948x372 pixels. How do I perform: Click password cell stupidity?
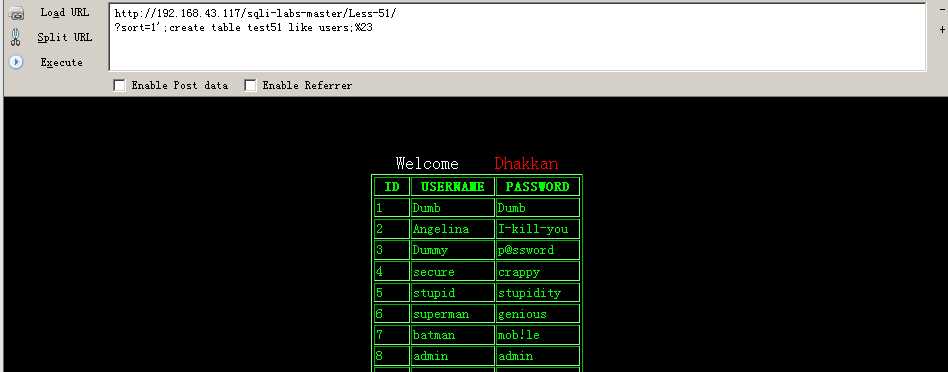(537, 293)
